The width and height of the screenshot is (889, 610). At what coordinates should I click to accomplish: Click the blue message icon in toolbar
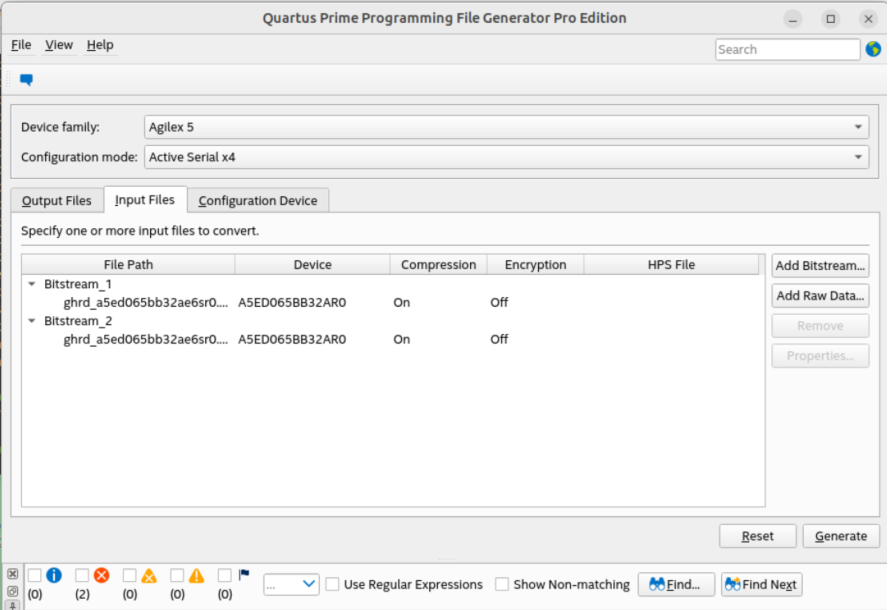26,80
